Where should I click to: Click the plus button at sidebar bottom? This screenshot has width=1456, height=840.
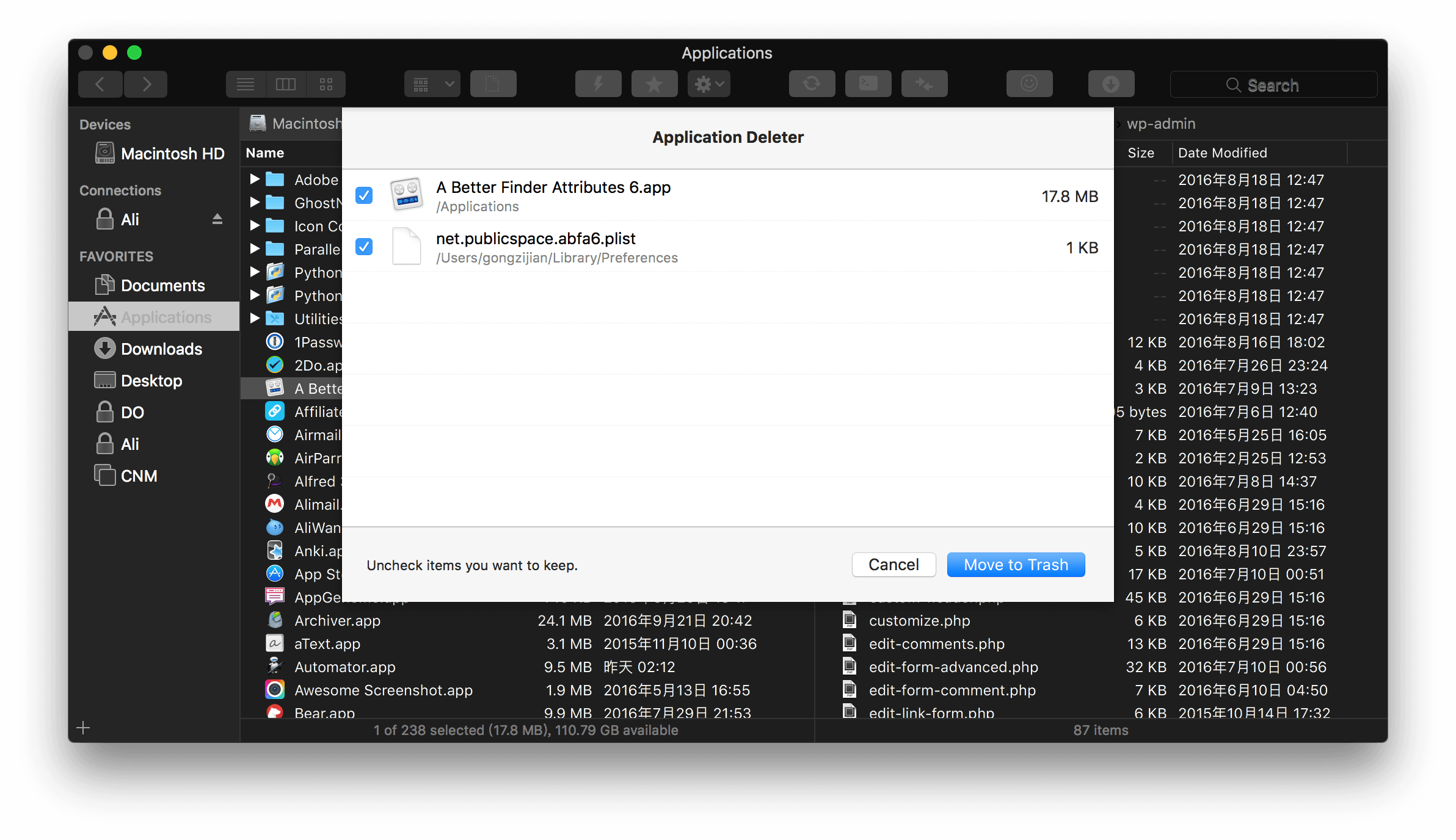(x=83, y=728)
